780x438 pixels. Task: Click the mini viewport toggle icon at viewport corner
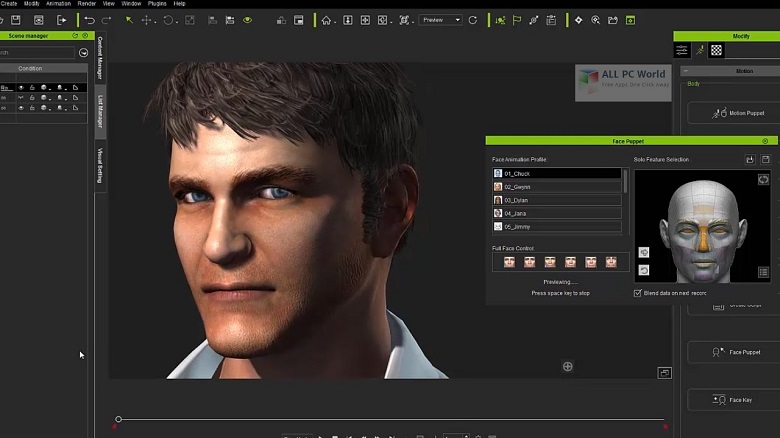[665, 373]
